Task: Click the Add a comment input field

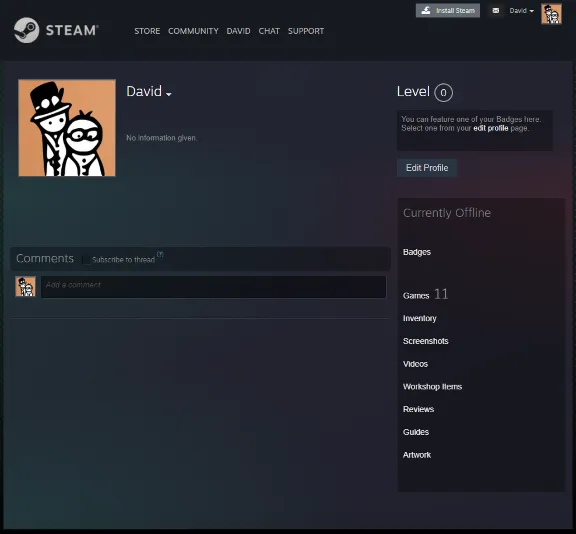Action: (213, 287)
